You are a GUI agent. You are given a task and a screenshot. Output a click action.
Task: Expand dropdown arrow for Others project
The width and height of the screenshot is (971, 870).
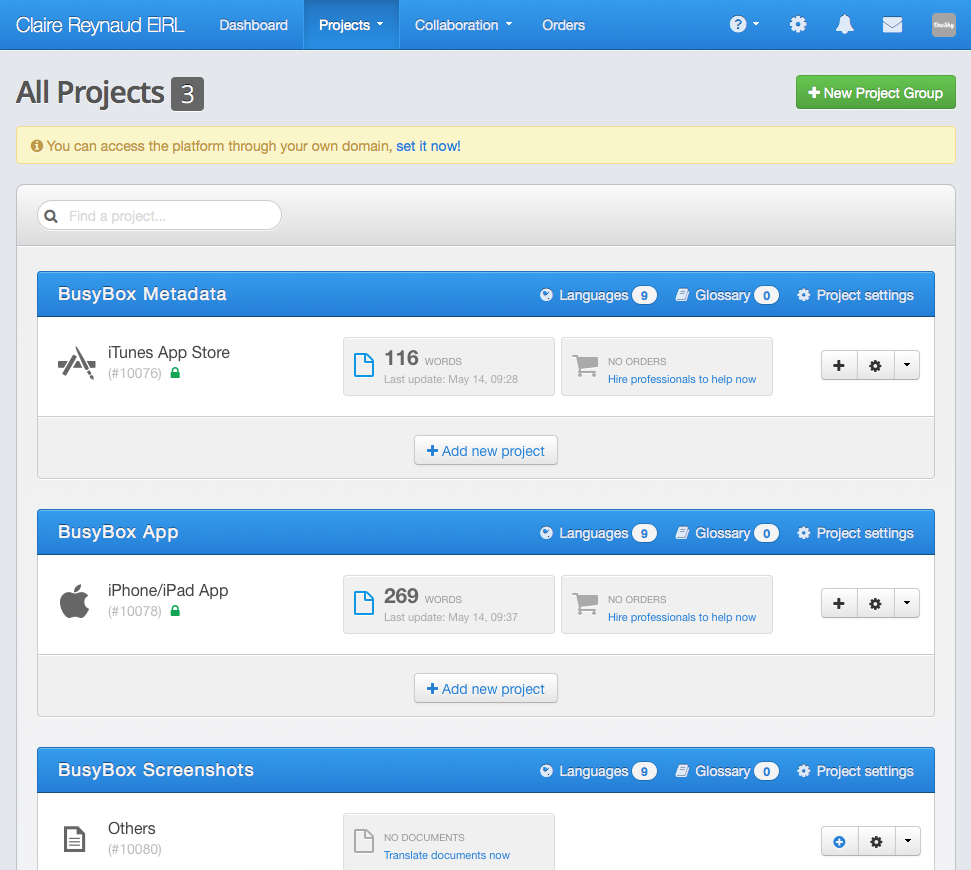908,842
